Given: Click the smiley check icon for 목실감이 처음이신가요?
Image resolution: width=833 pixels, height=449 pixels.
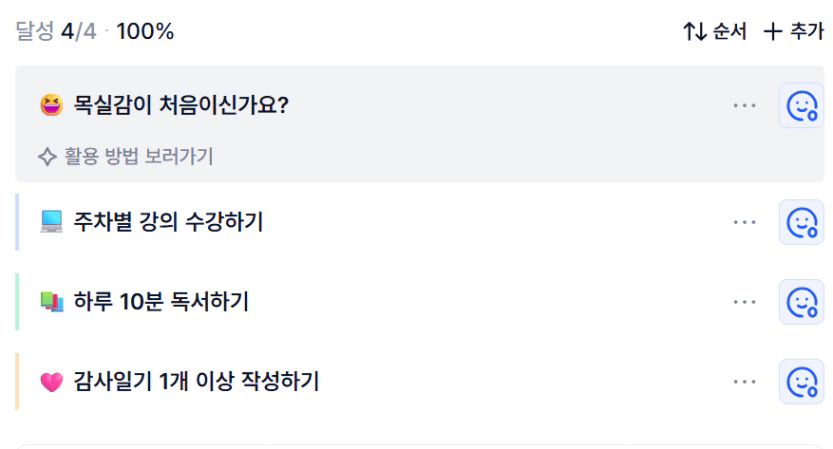Looking at the screenshot, I should pyautogui.click(x=801, y=105).
